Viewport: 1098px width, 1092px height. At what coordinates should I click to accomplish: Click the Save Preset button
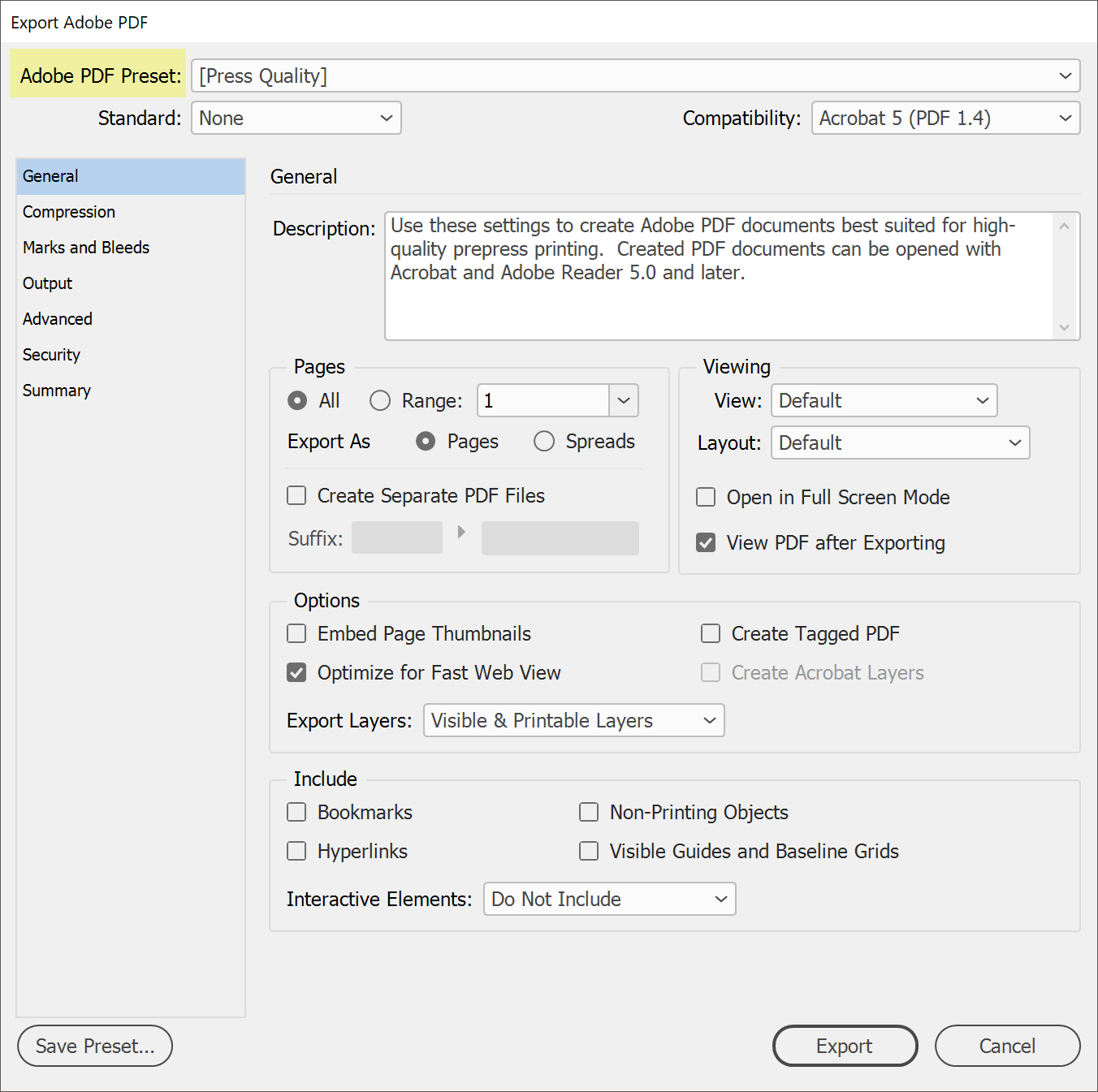95,1046
